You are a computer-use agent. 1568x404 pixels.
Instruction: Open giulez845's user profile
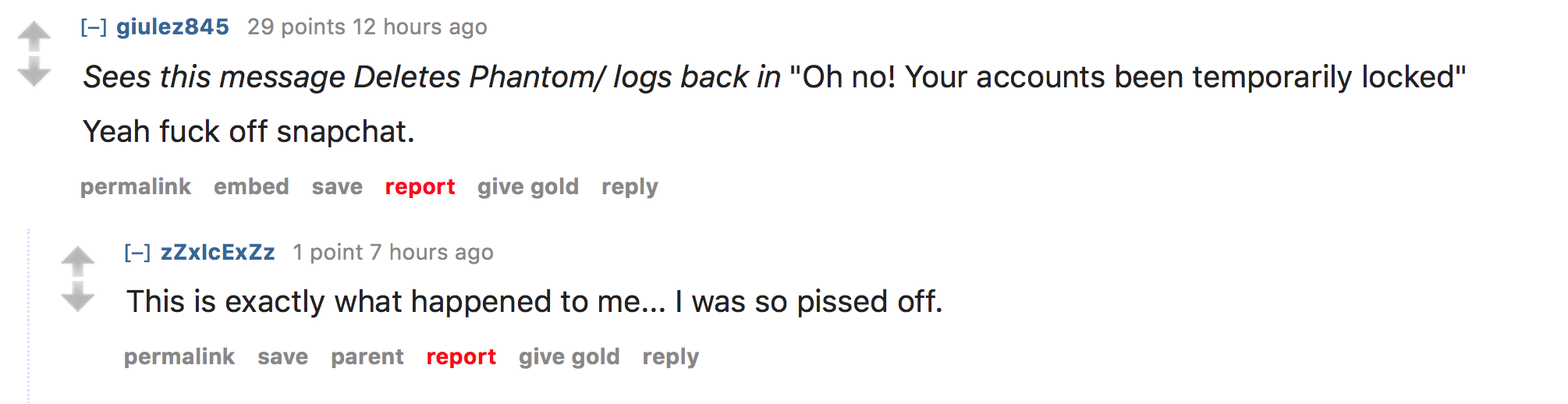pos(172,27)
